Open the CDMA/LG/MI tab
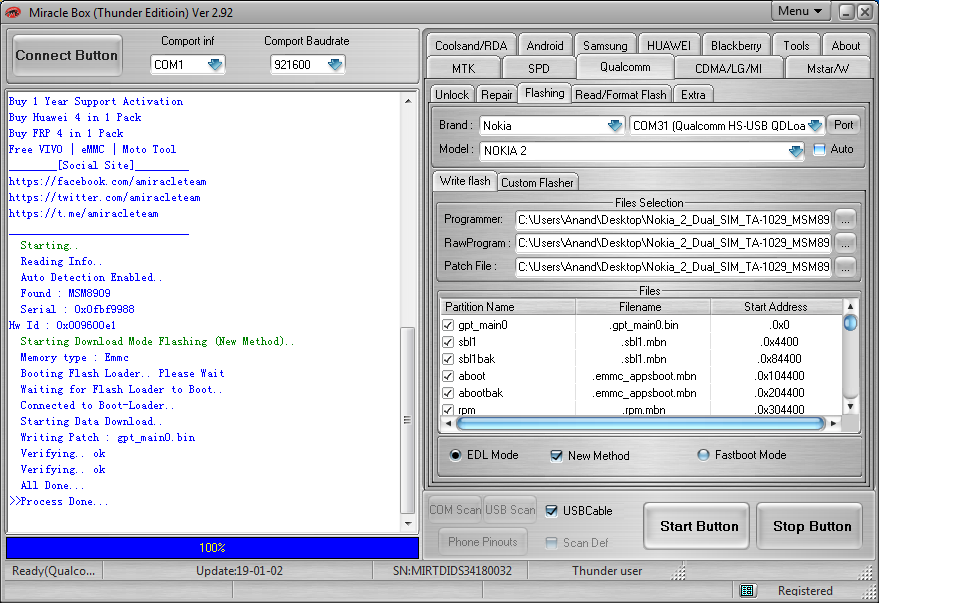960x603 pixels. pyautogui.click(x=729, y=69)
